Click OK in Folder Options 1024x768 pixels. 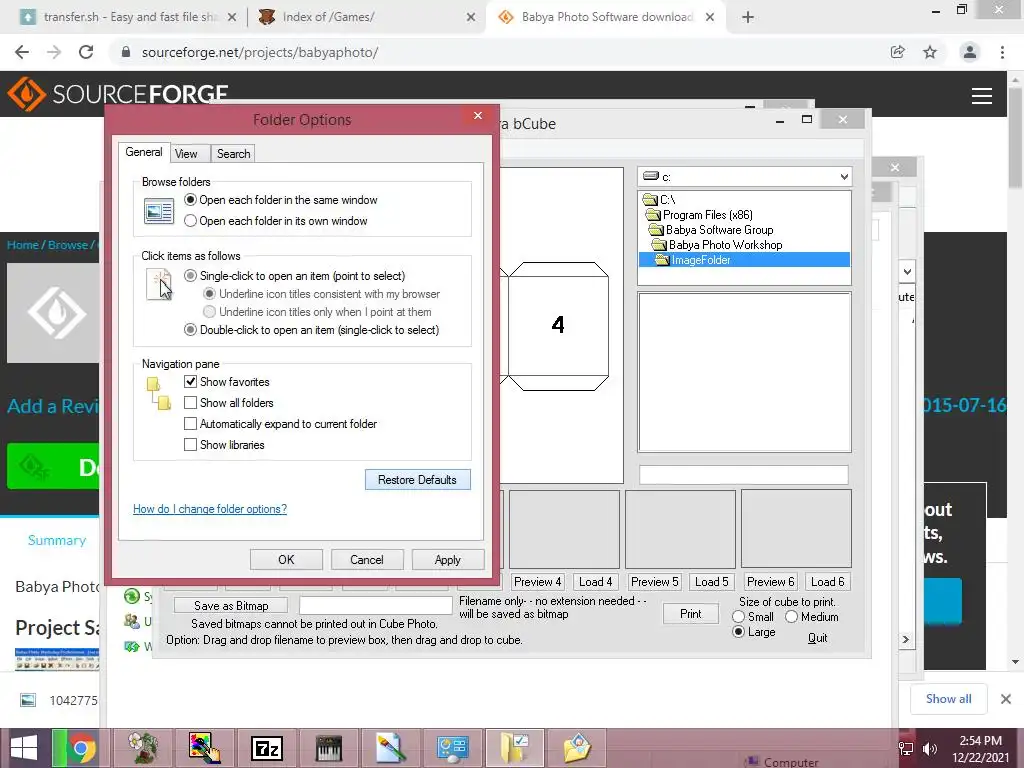click(x=286, y=560)
